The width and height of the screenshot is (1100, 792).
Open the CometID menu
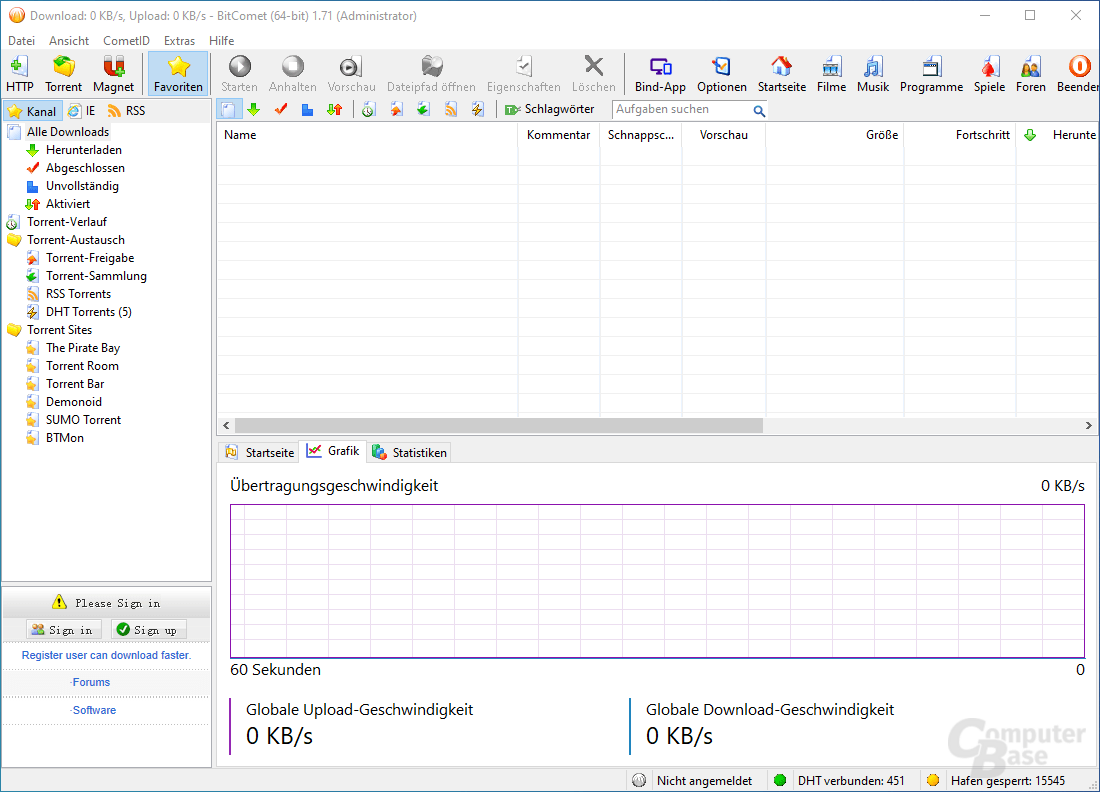(x=126, y=41)
